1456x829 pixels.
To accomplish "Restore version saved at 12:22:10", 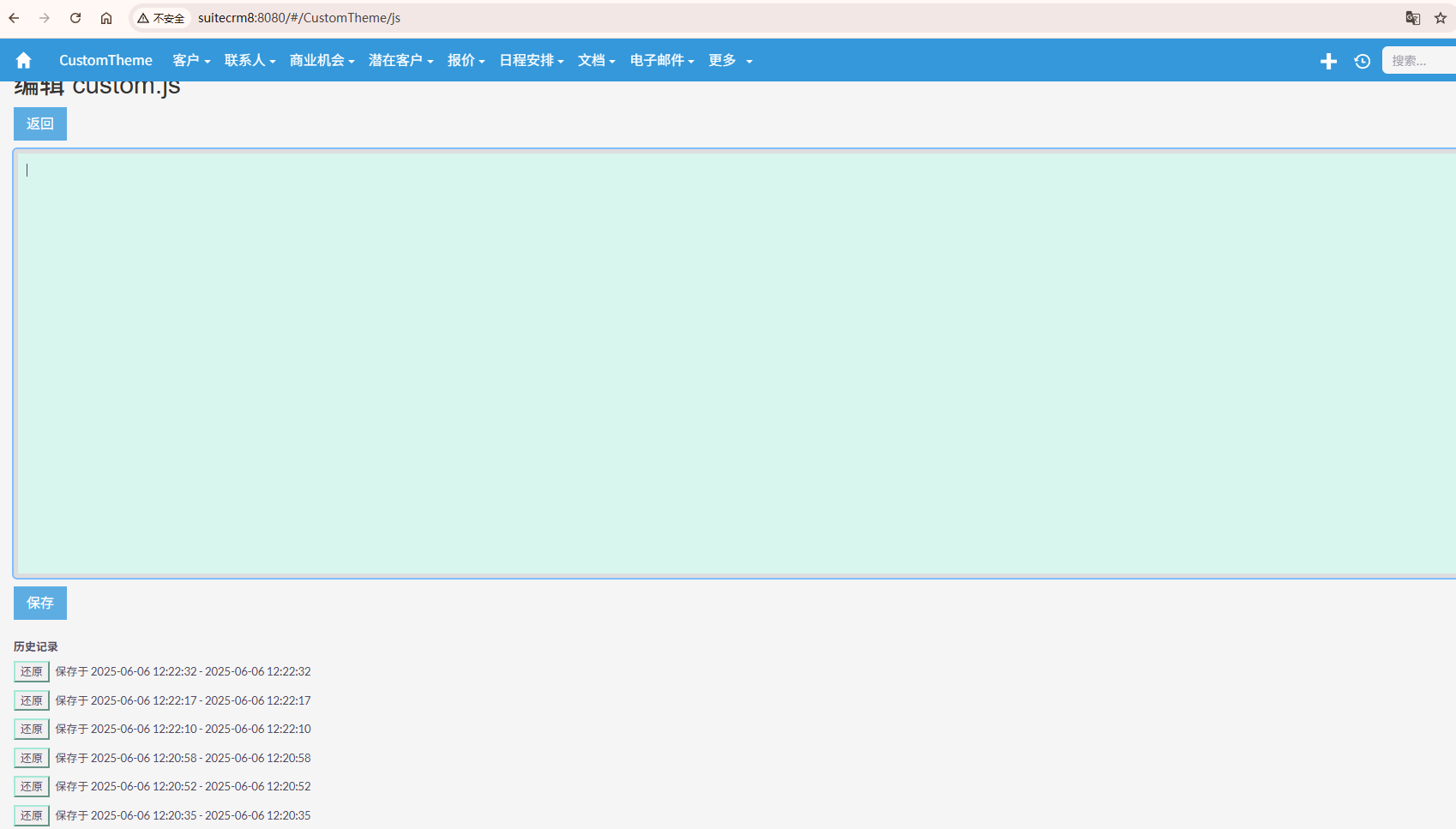I will (x=32, y=729).
